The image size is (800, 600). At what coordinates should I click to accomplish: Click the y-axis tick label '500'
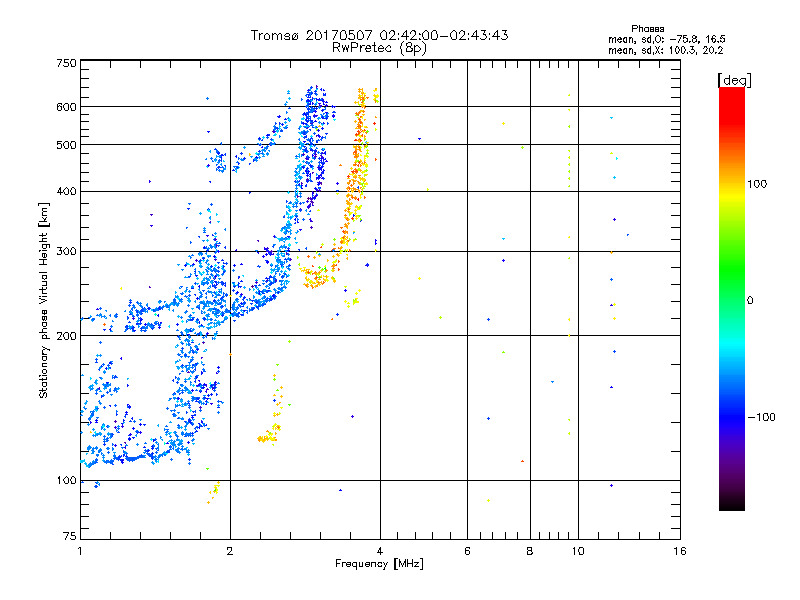66,145
